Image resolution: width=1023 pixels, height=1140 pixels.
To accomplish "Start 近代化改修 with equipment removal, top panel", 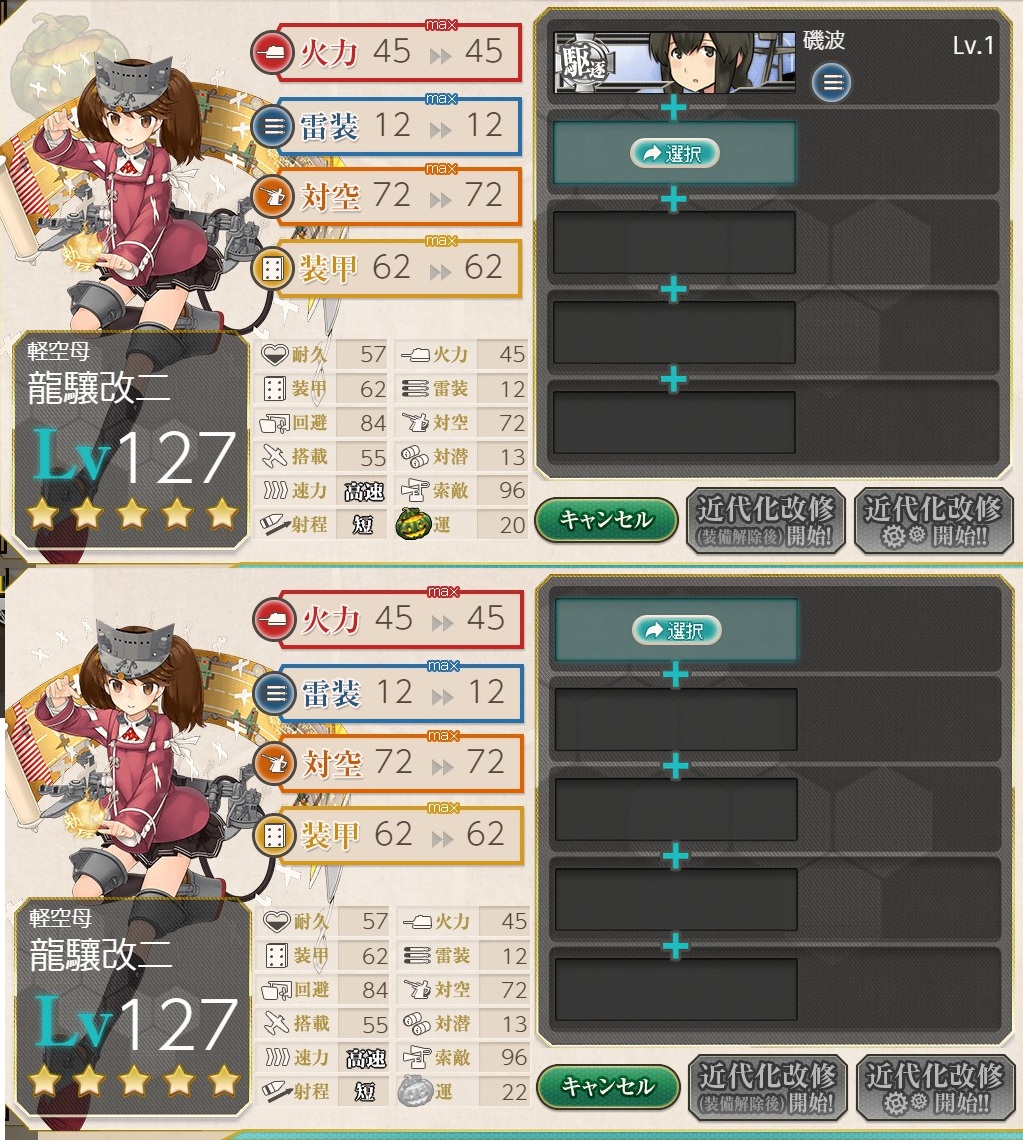I will click(766, 521).
